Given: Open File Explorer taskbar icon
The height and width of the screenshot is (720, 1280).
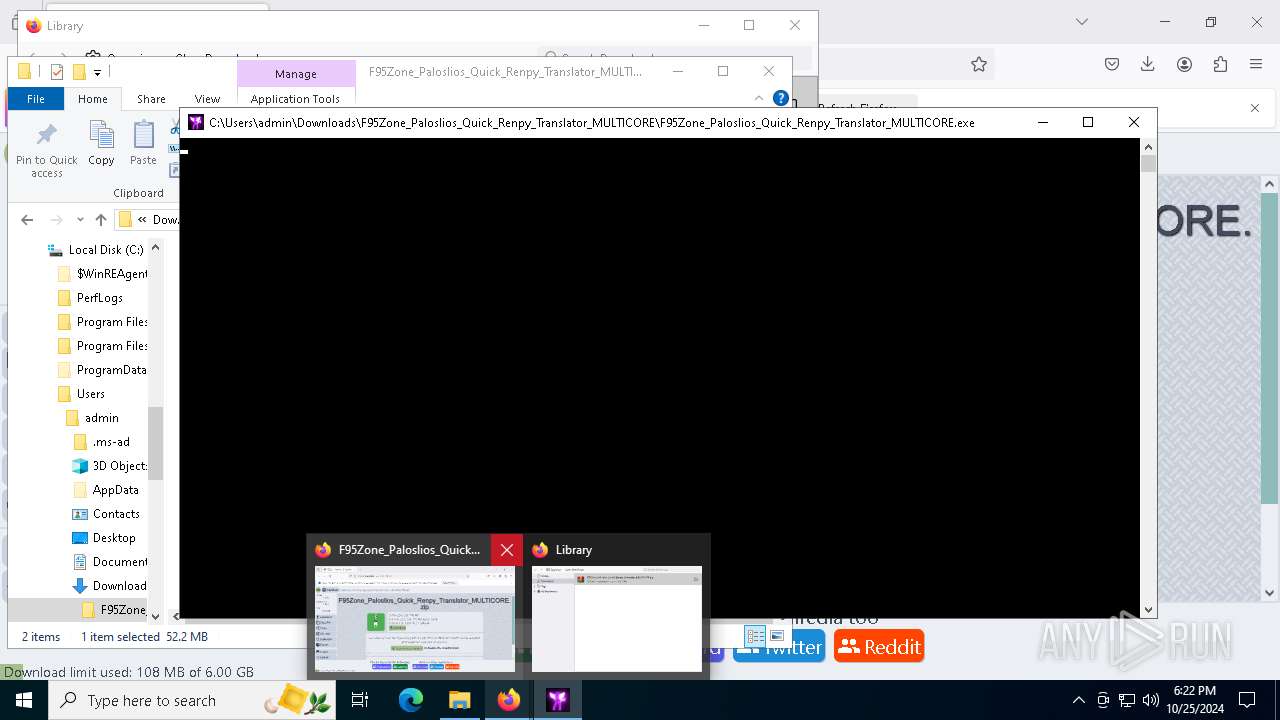Looking at the screenshot, I should coord(460,700).
